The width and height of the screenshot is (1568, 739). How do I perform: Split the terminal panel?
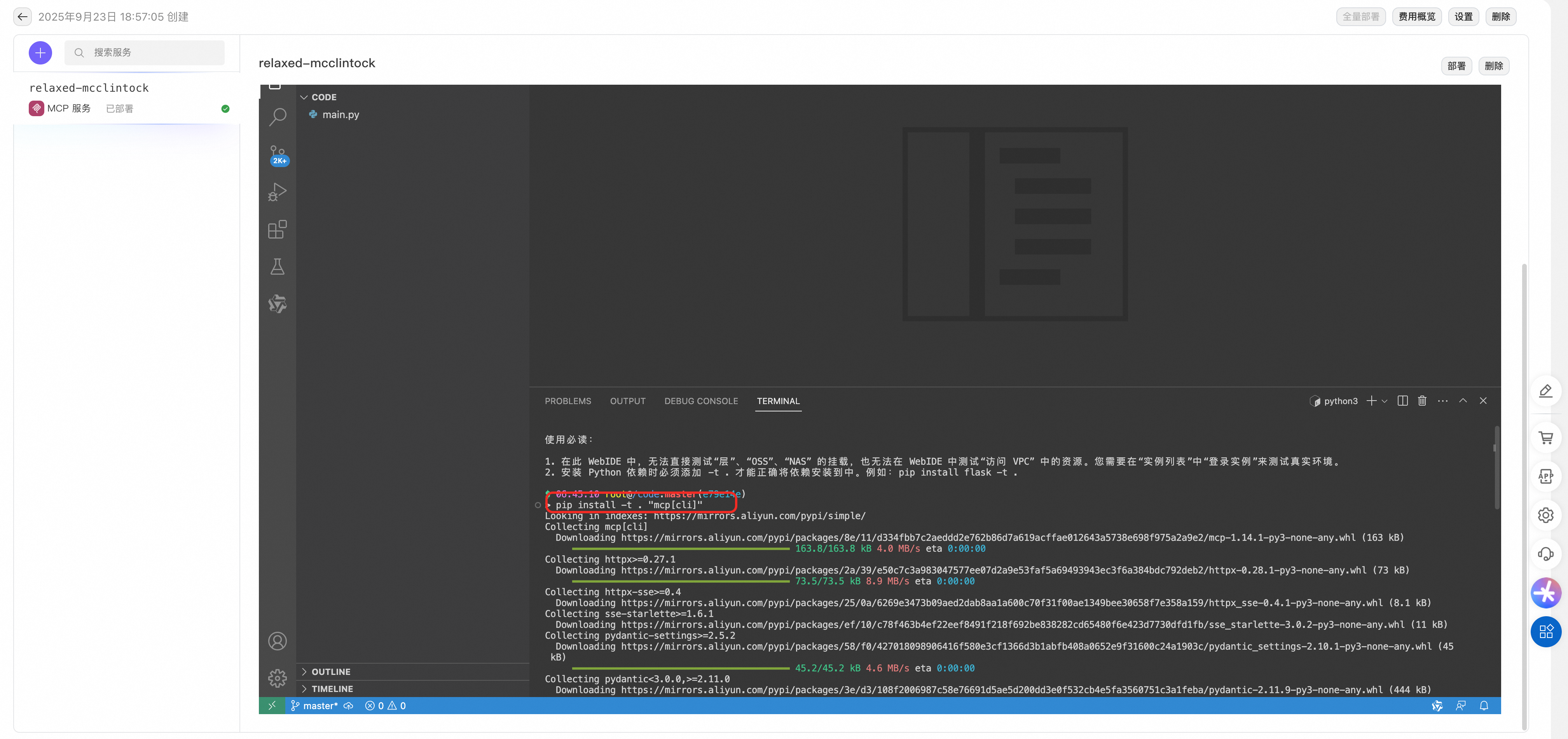1402,401
